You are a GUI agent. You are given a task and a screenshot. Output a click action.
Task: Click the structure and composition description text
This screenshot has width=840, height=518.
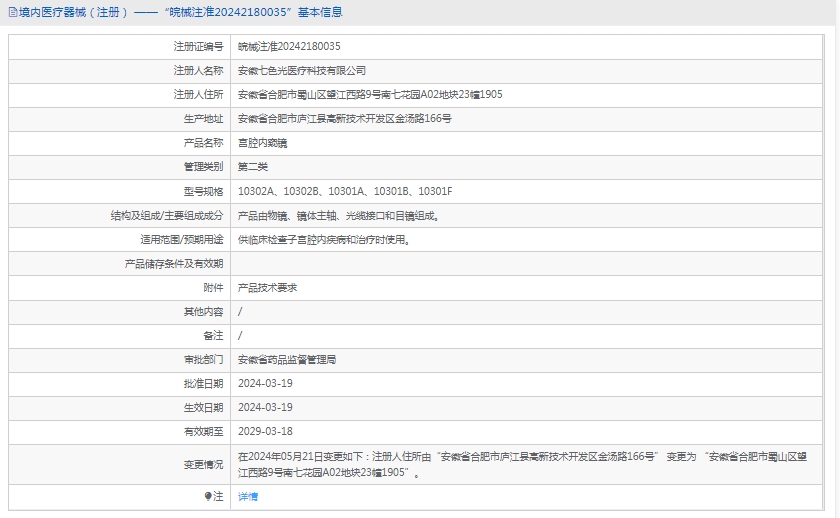click(x=339, y=215)
